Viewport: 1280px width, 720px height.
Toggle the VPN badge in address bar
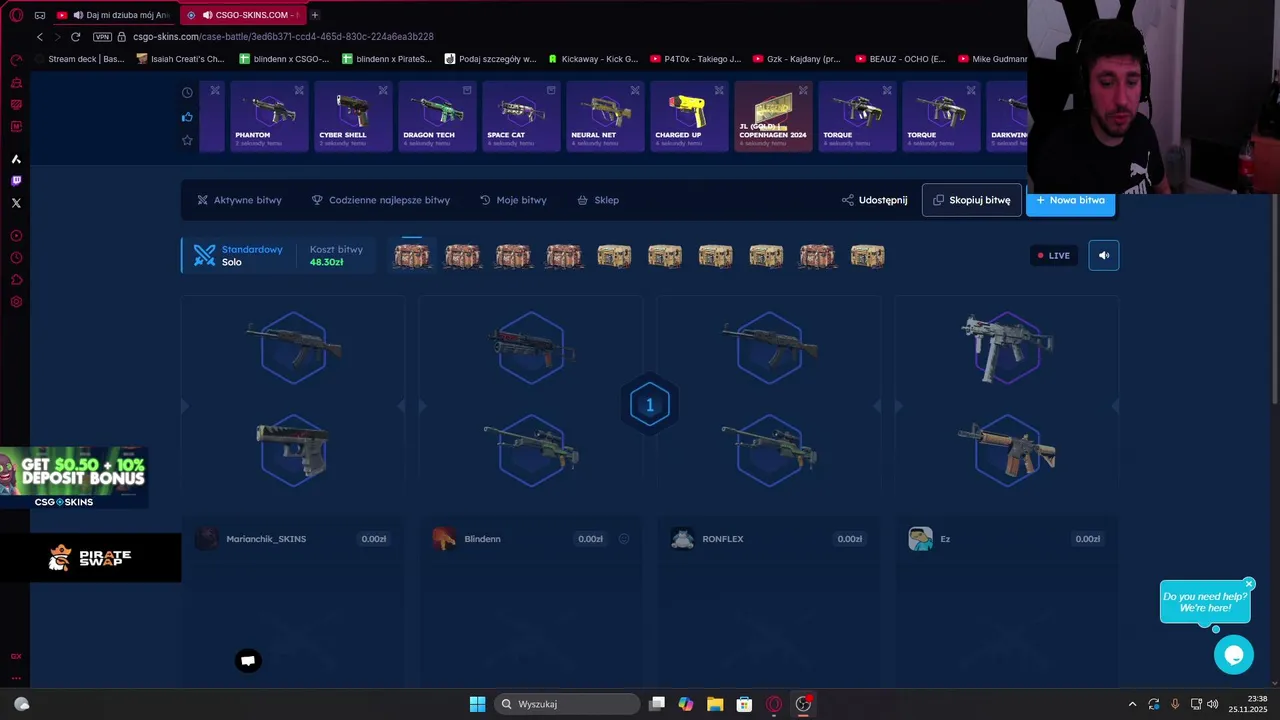pos(102,37)
